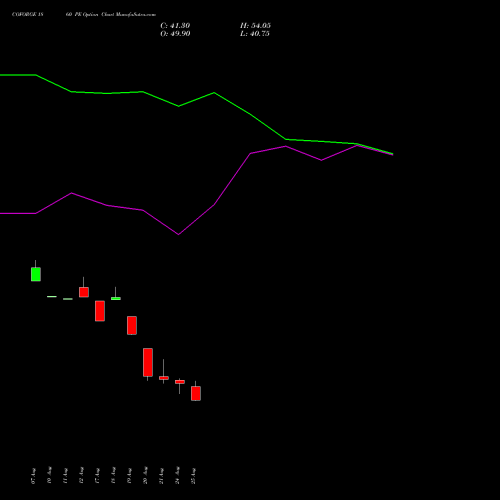This screenshot has width=500, height=500.
Task: Select the 20 Aug date axis label
Action: coord(145,475)
